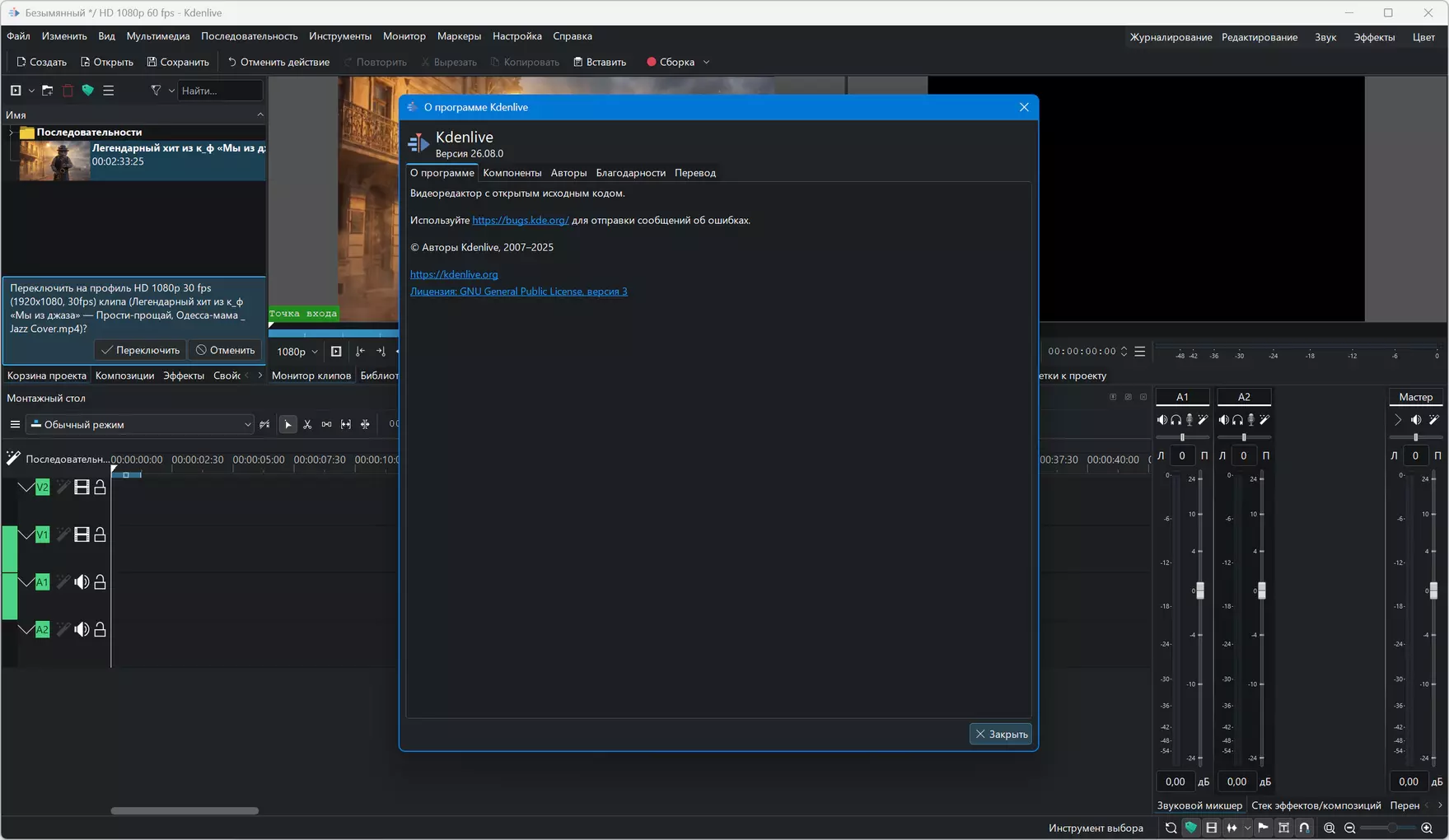The width and height of the screenshot is (1449, 840).
Task: Adjust the A1 channel volume fader
Action: click(1200, 590)
